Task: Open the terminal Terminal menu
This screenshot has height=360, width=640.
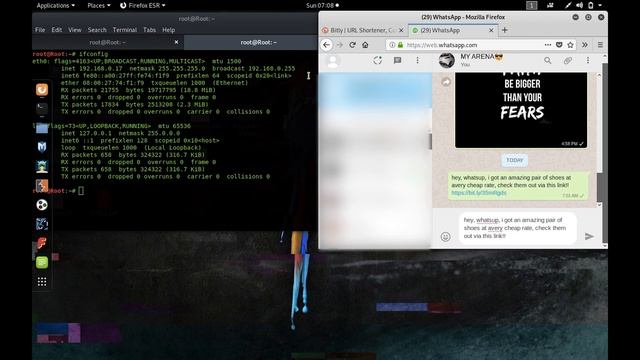Action: click(125, 30)
